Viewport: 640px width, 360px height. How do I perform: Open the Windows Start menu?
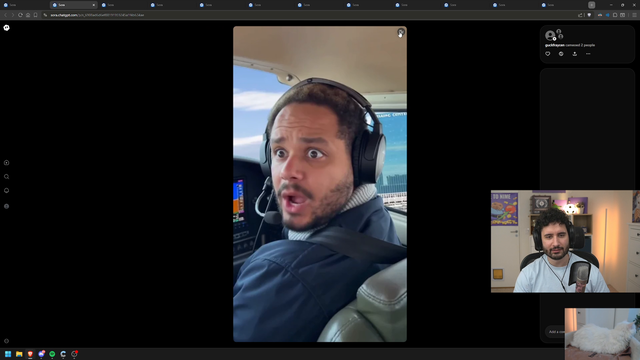[8, 354]
